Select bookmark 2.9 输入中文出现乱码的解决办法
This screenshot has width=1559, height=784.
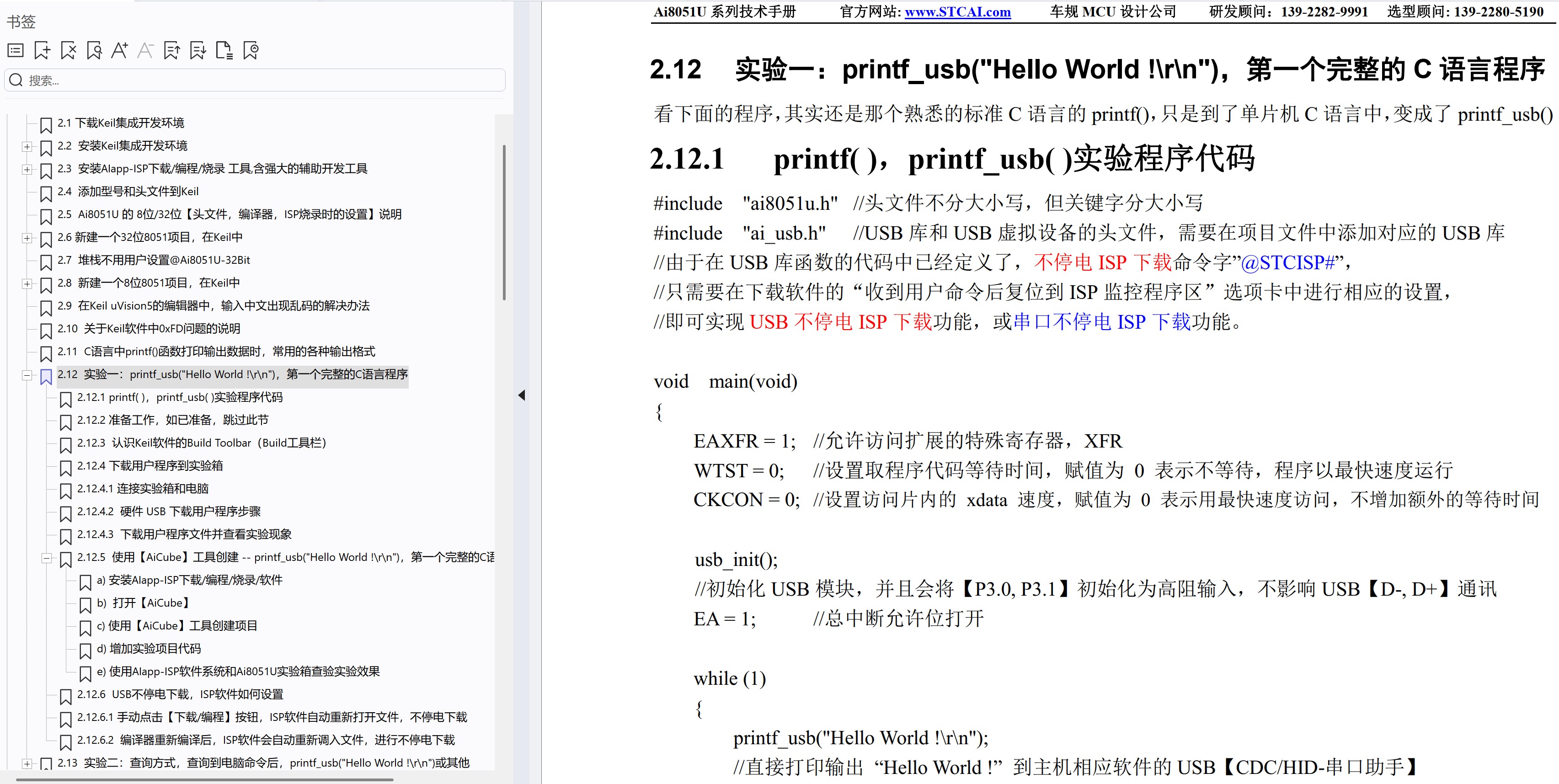point(213,305)
